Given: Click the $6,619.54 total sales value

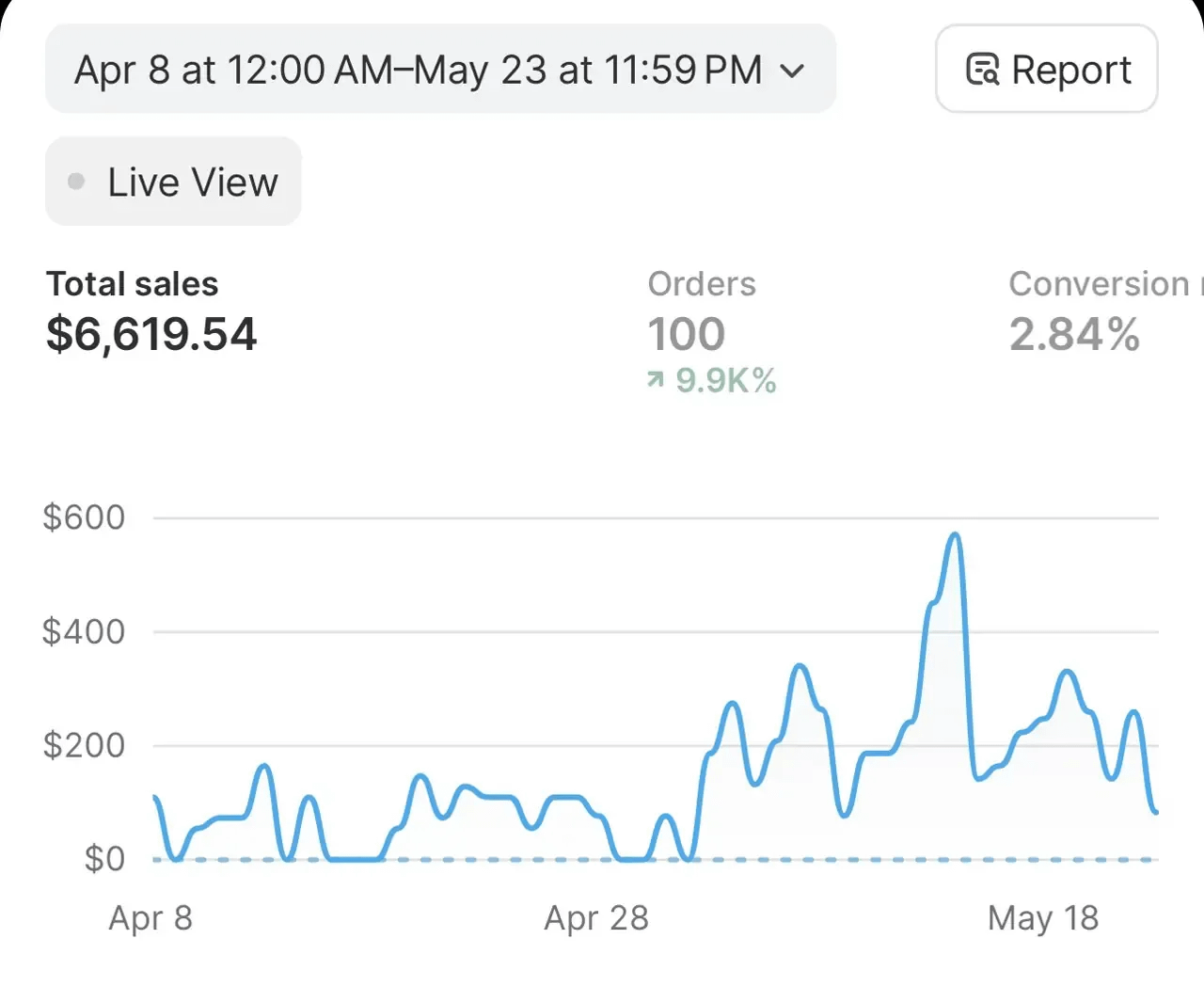Looking at the screenshot, I should tap(151, 334).
